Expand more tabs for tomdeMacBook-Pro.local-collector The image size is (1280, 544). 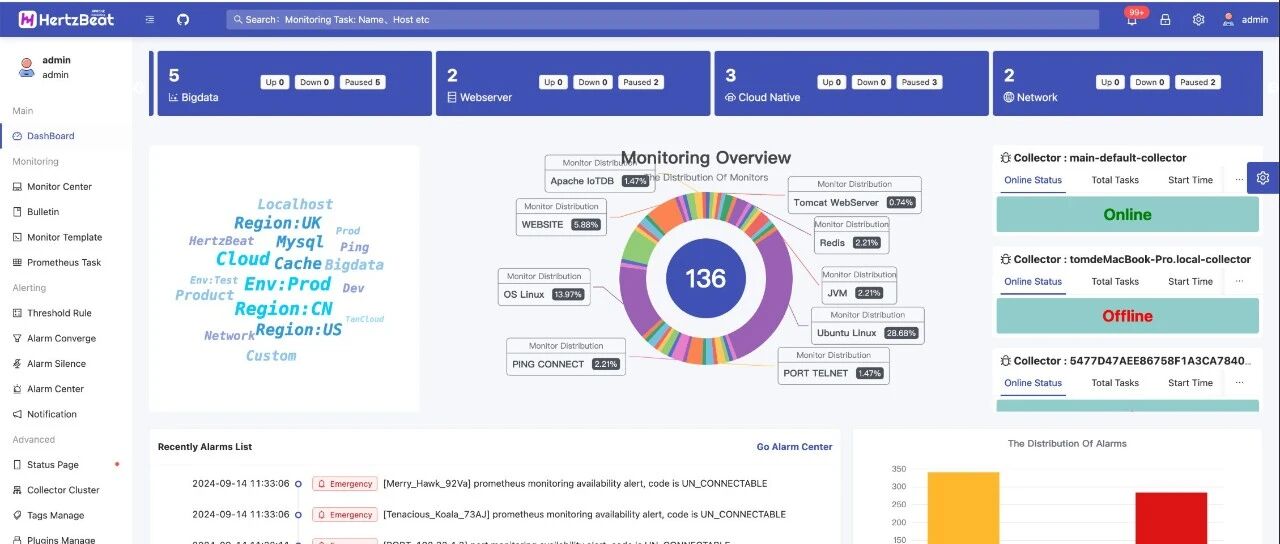tap(1240, 282)
